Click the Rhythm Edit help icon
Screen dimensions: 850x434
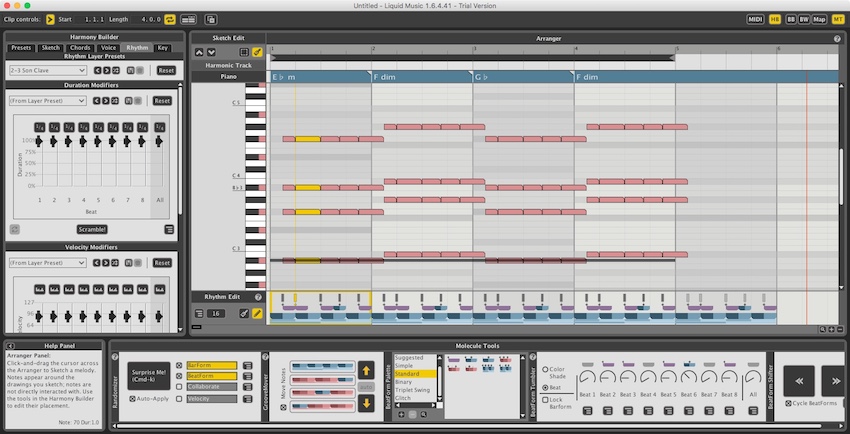click(258, 297)
